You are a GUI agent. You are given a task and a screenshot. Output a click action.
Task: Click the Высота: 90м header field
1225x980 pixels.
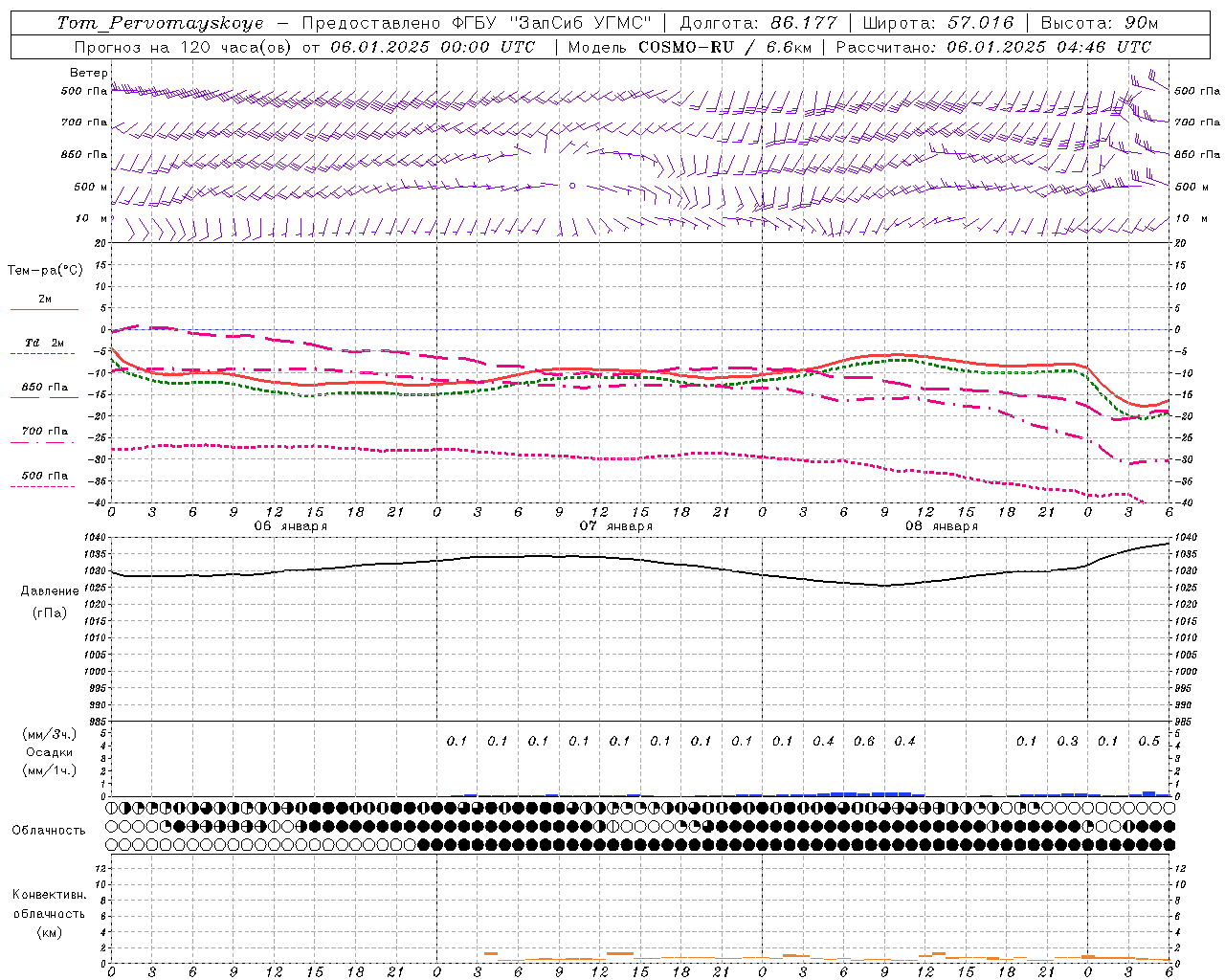tap(1100, 23)
